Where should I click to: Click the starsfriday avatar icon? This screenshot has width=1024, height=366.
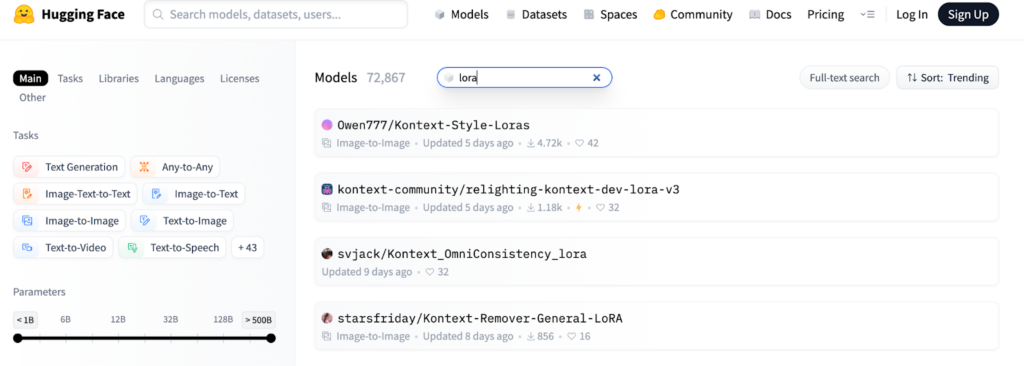coord(327,318)
